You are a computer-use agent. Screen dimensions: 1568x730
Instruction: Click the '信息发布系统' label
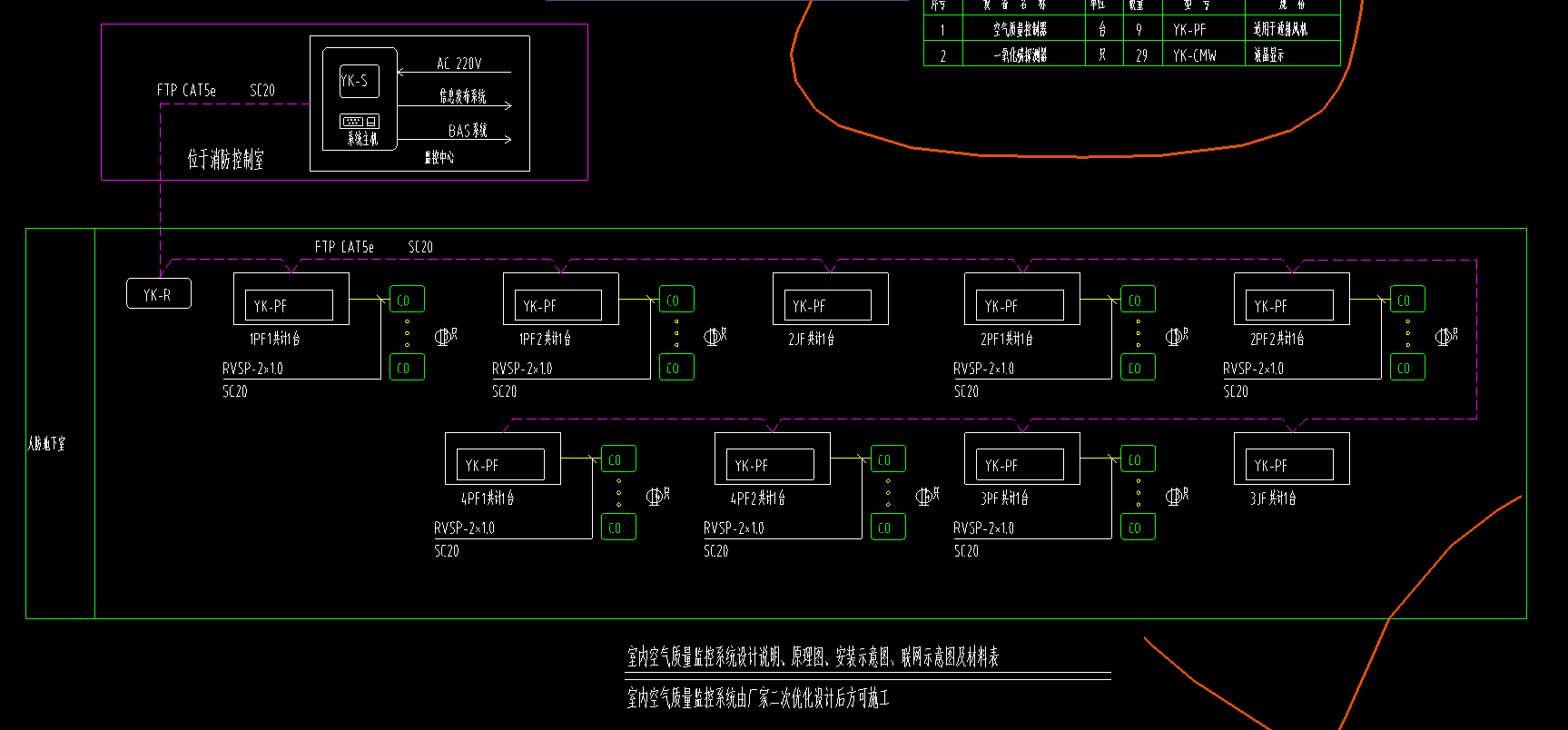(463, 96)
